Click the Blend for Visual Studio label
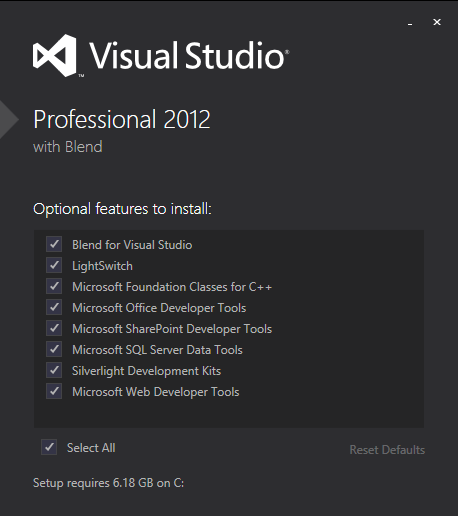This screenshot has height=516, width=458. [x=132, y=245]
